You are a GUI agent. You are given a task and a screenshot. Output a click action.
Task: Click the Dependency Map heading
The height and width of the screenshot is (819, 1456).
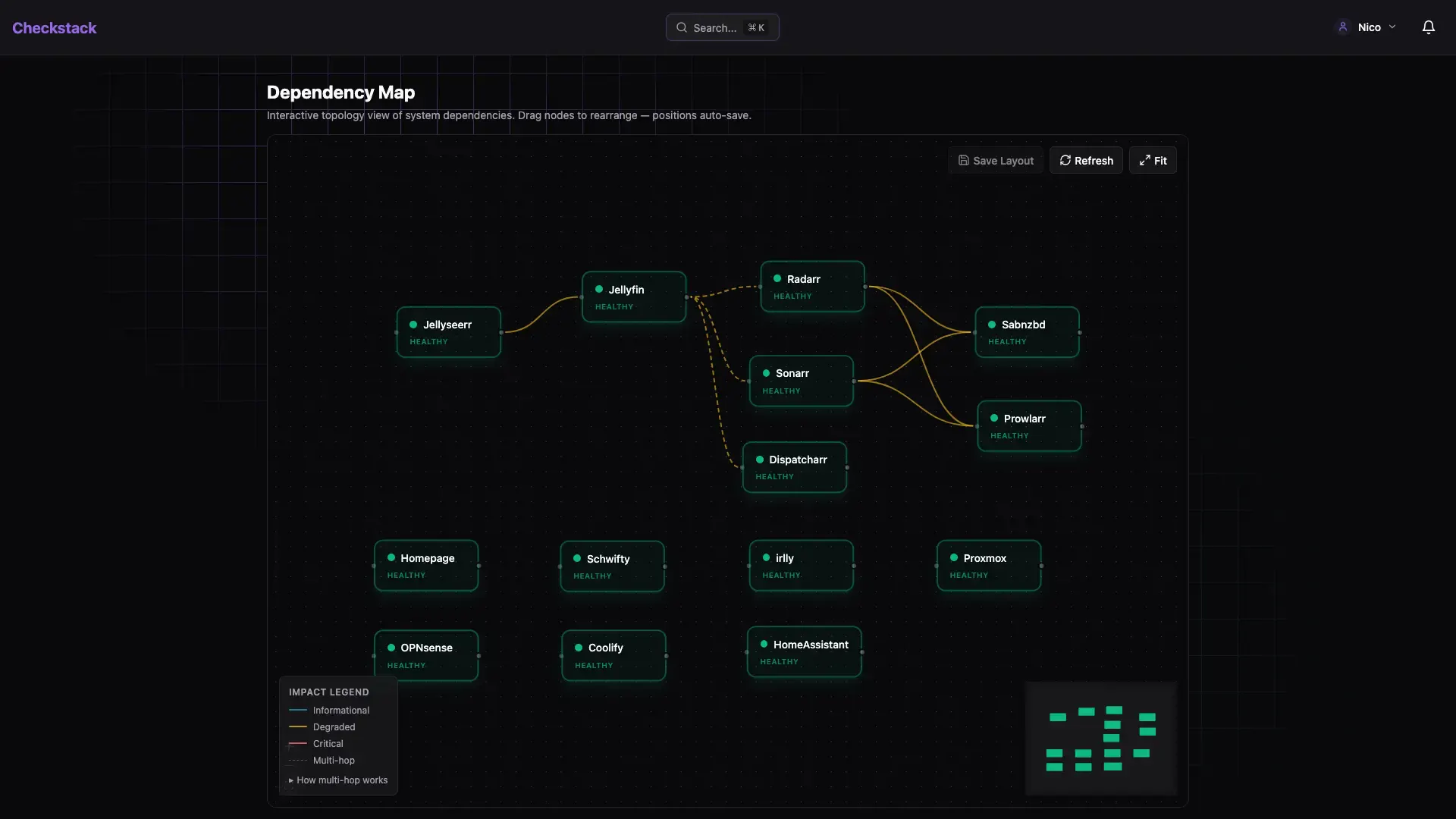click(x=340, y=93)
